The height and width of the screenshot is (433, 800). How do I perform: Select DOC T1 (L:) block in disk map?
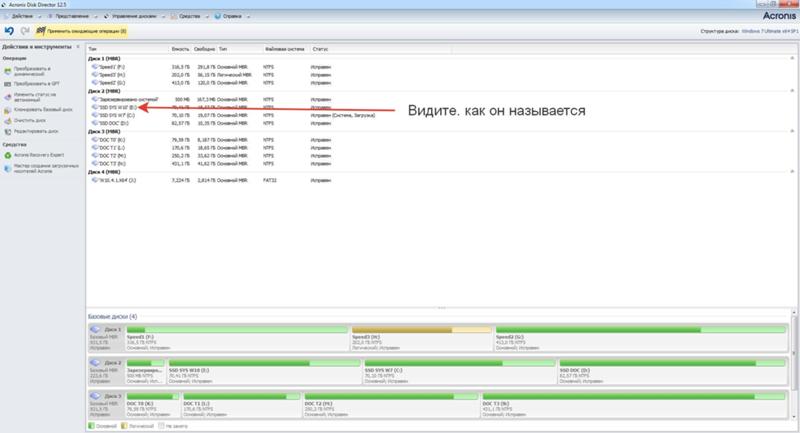pos(242,405)
